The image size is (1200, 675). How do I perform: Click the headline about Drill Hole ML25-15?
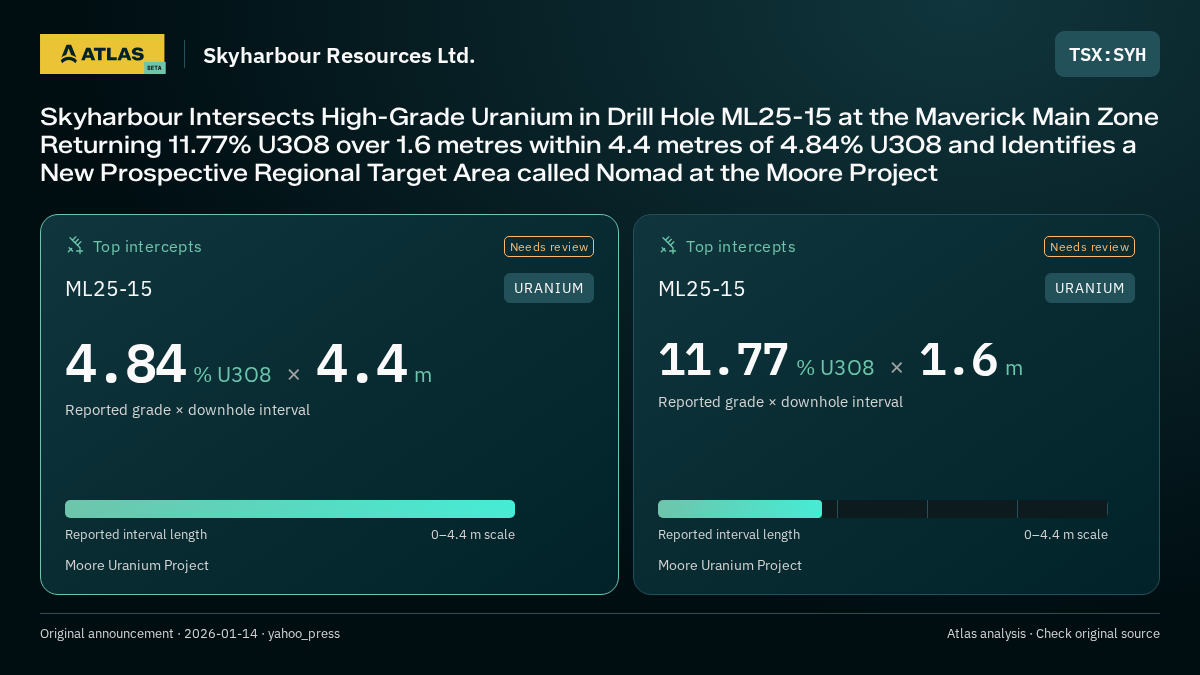599,145
